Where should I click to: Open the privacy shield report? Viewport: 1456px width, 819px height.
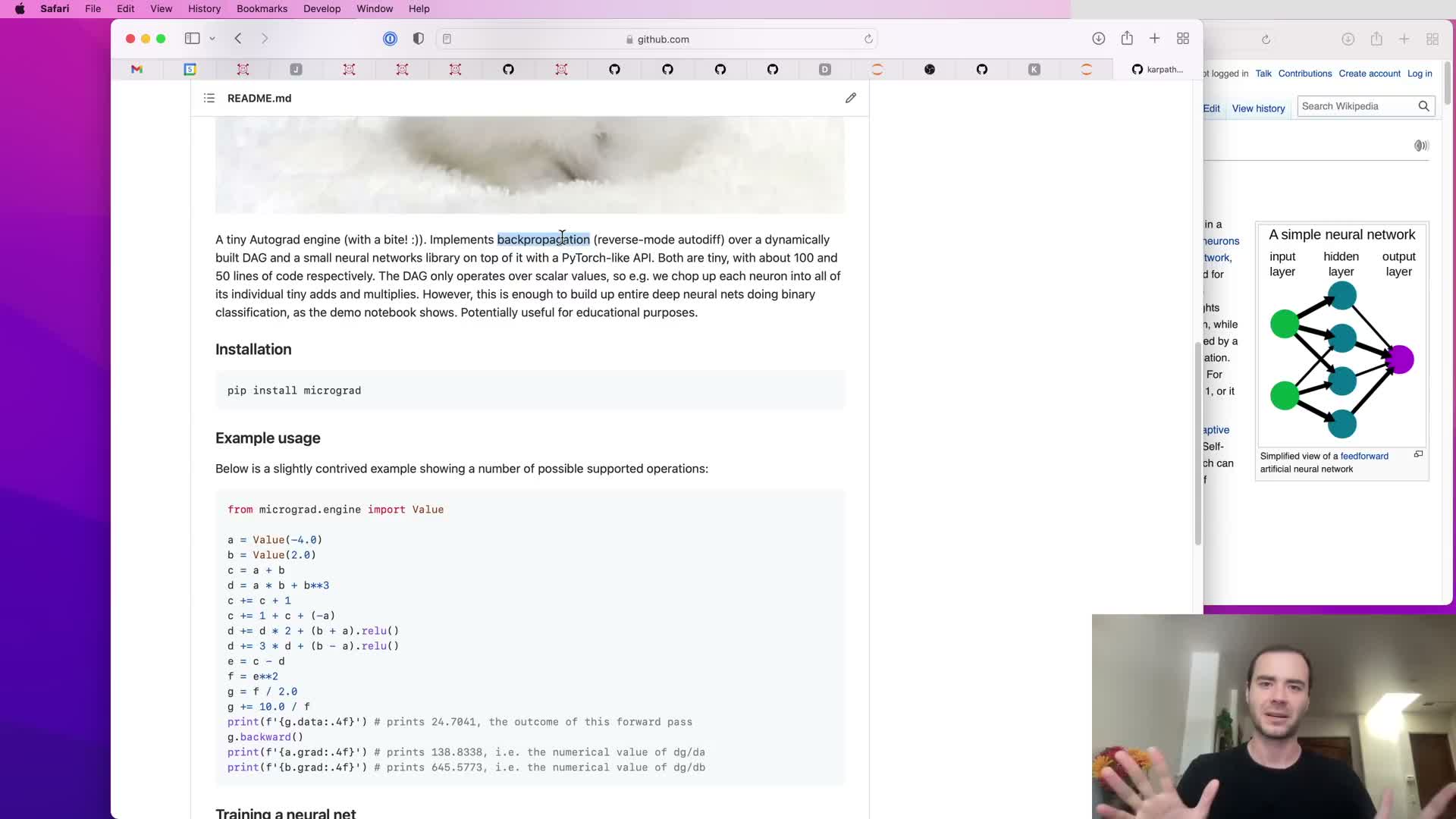click(418, 39)
